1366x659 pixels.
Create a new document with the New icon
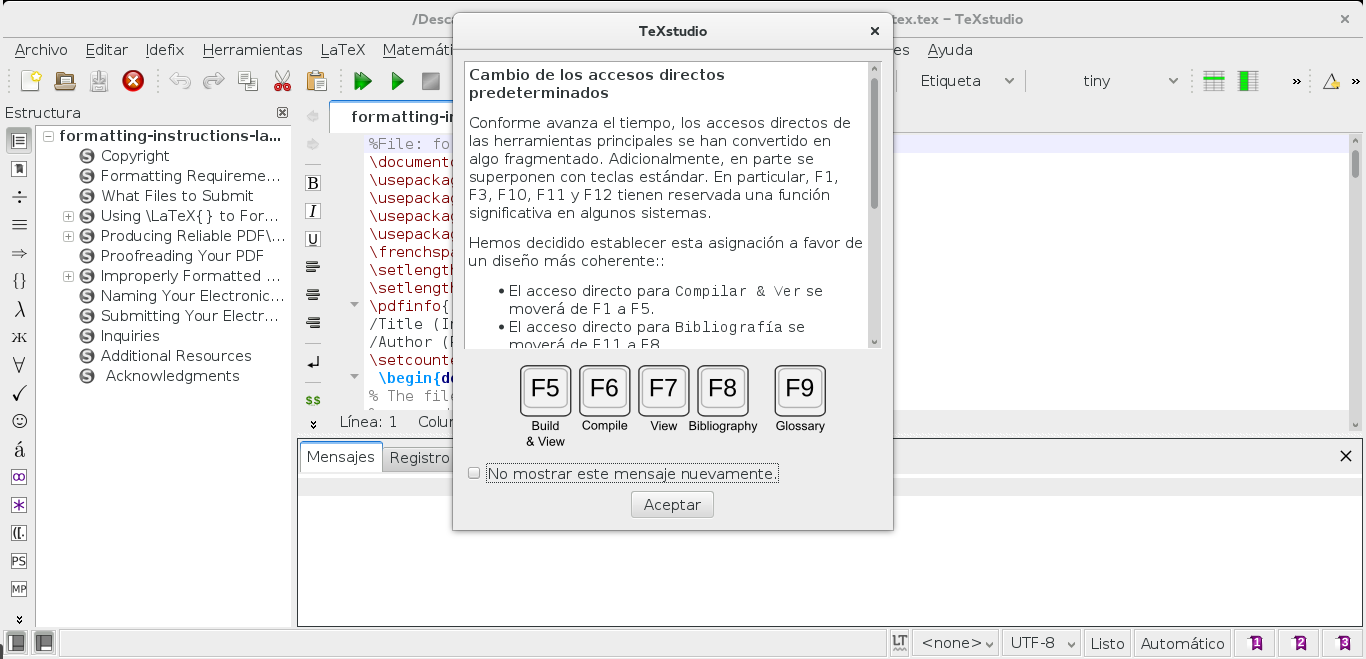(31, 81)
